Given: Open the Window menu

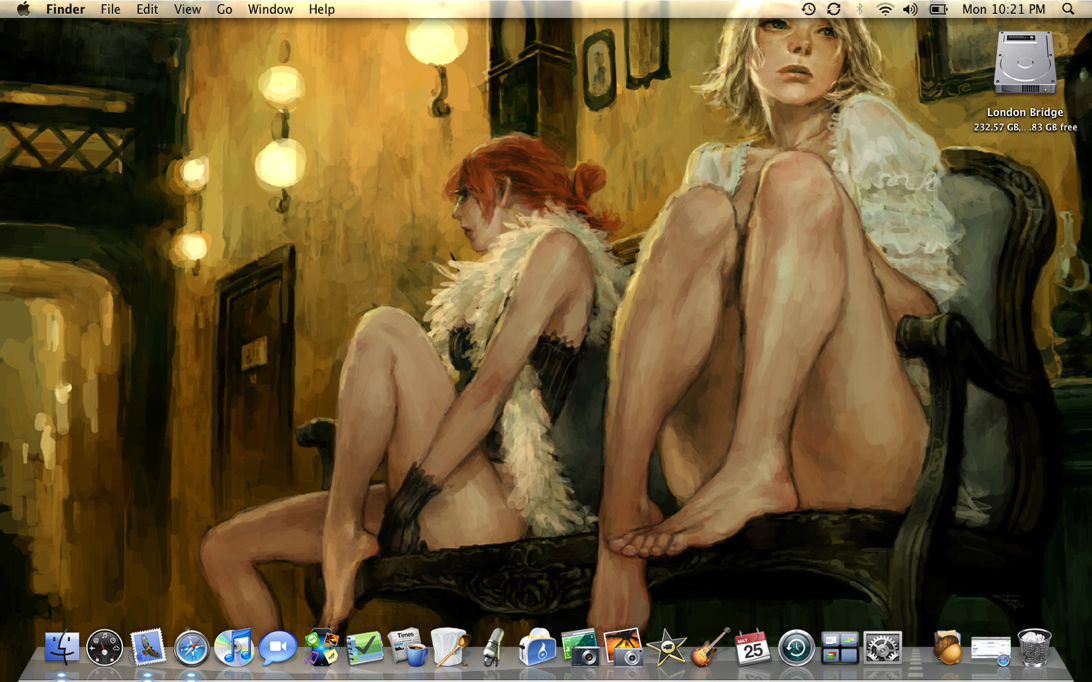Looking at the screenshot, I should coord(270,9).
